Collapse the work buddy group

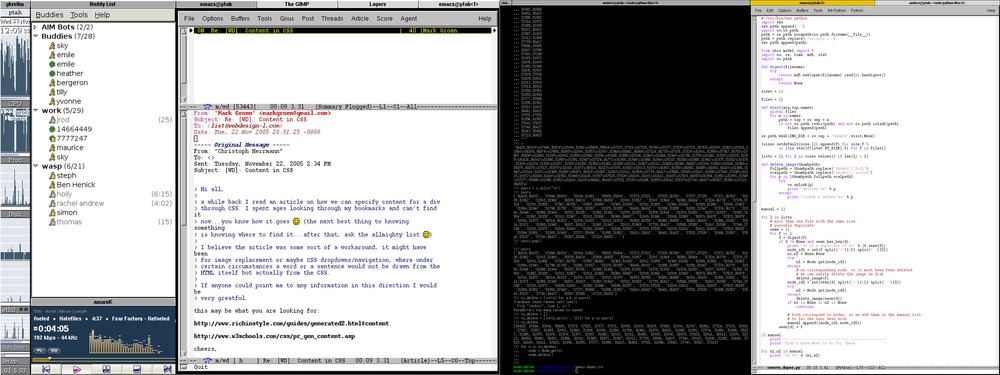pos(36,111)
